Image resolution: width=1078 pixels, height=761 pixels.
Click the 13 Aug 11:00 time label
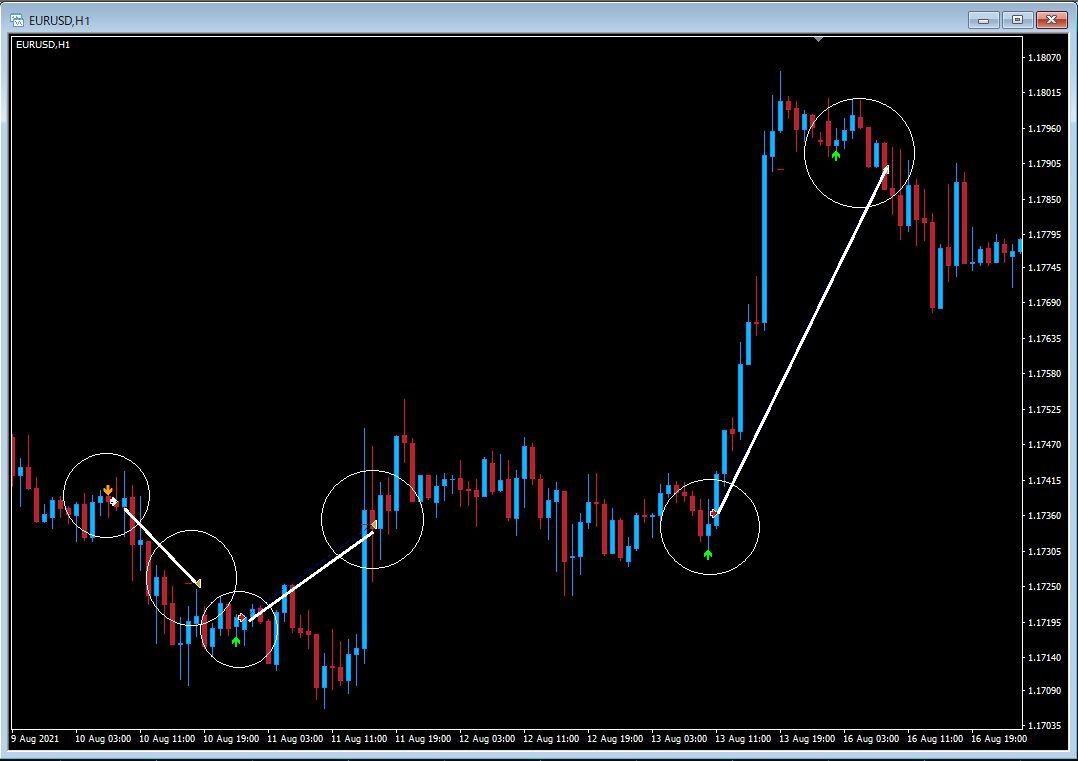coord(743,739)
